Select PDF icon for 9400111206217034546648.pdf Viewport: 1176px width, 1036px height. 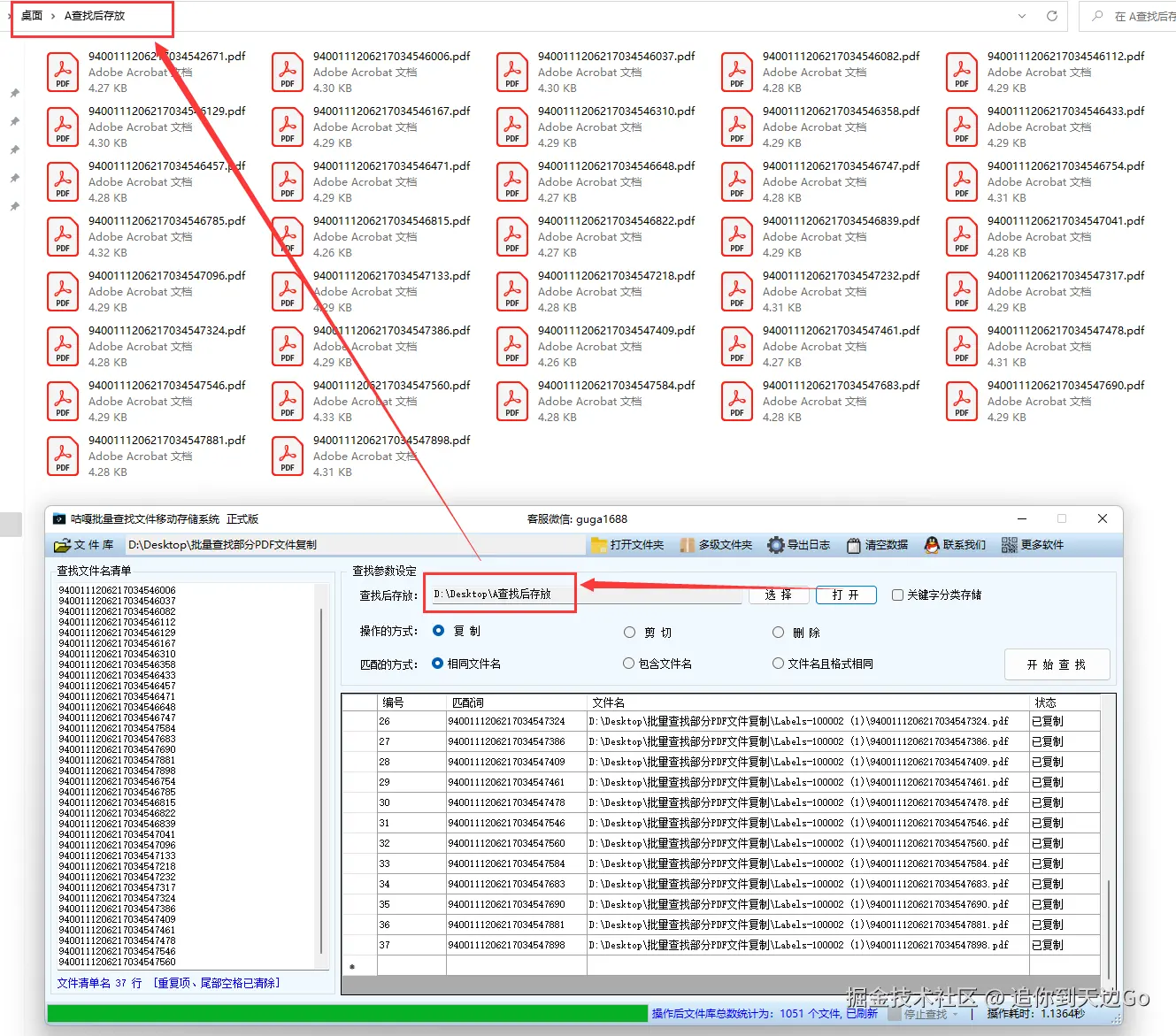click(x=512, y=181)
